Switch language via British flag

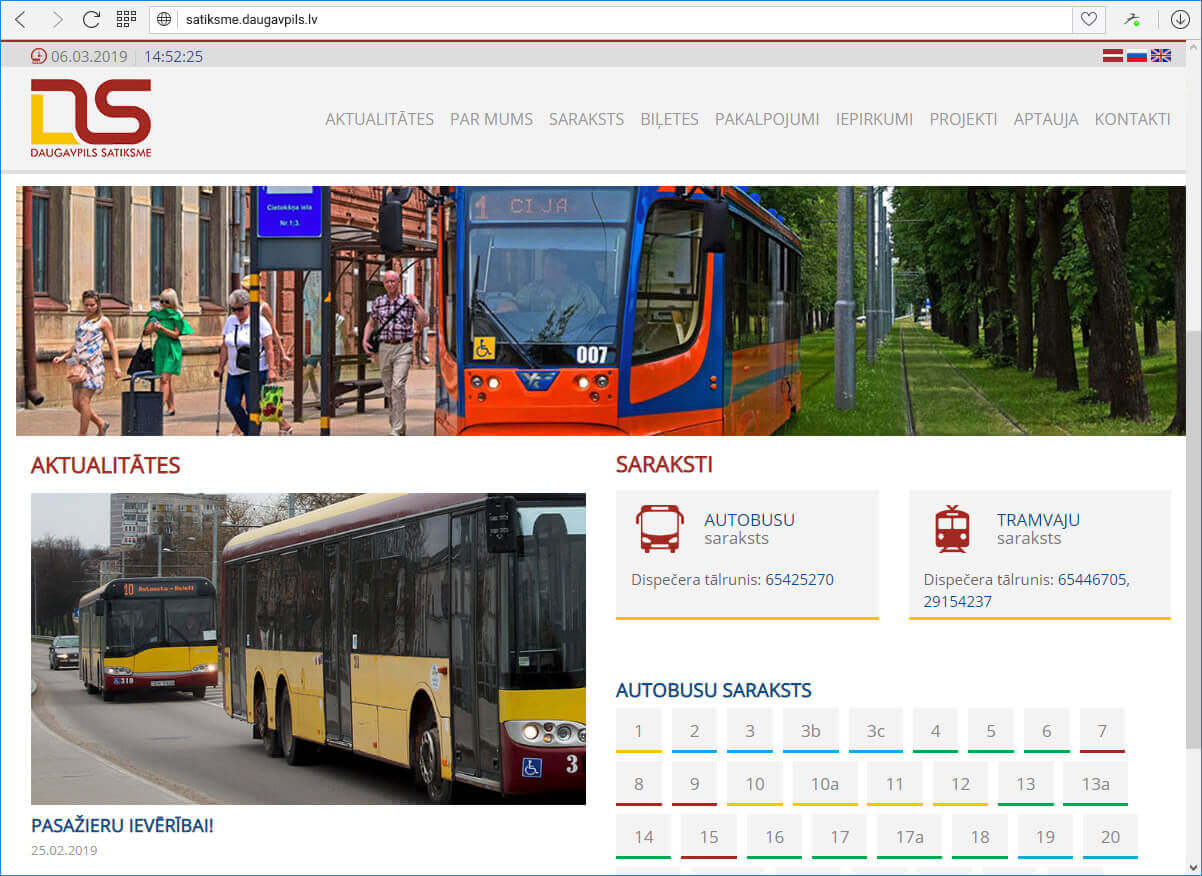(1161, 56)
